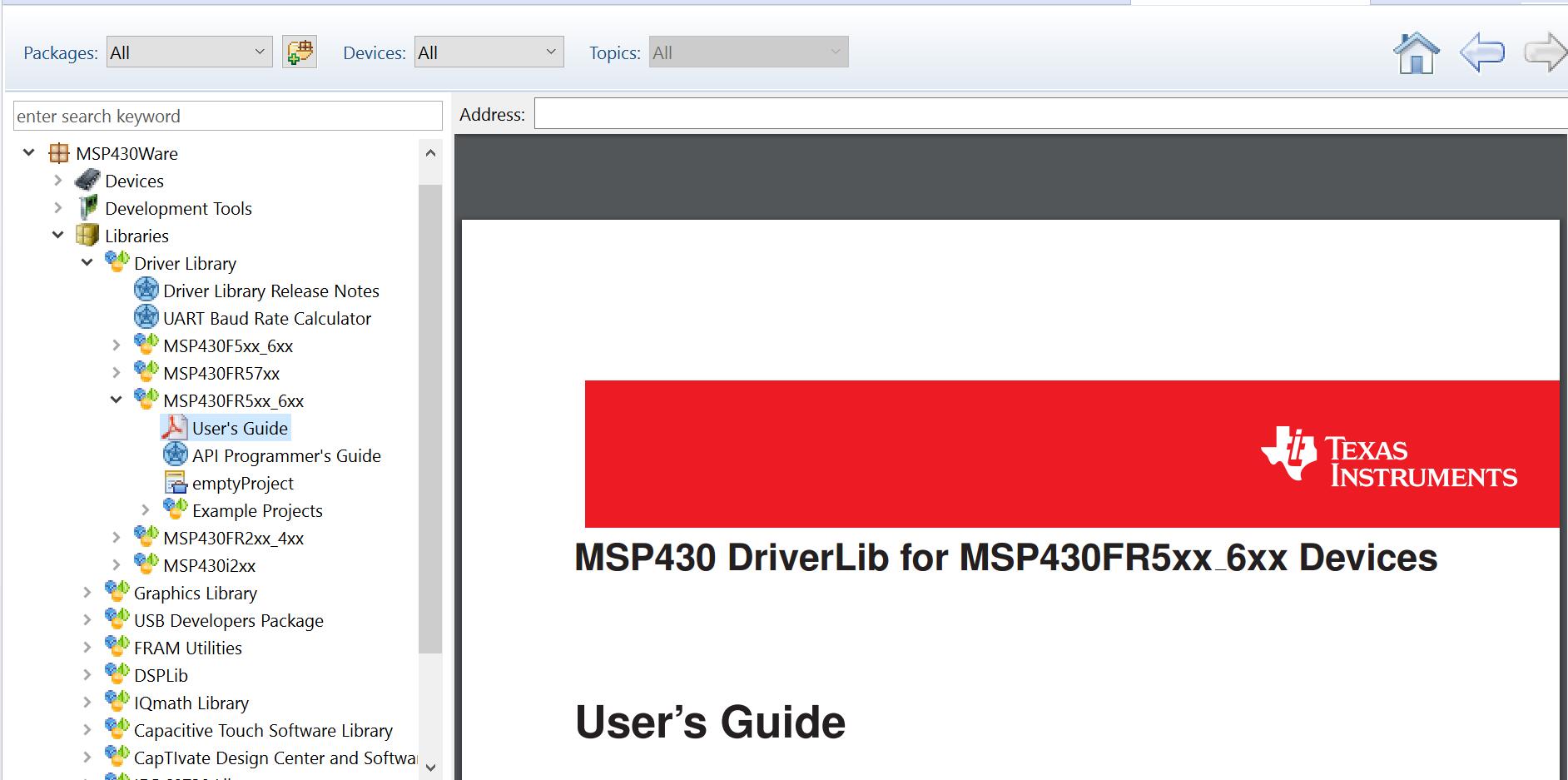Open API Programmer's Guide entry
1568x780 pixels.
286,455
